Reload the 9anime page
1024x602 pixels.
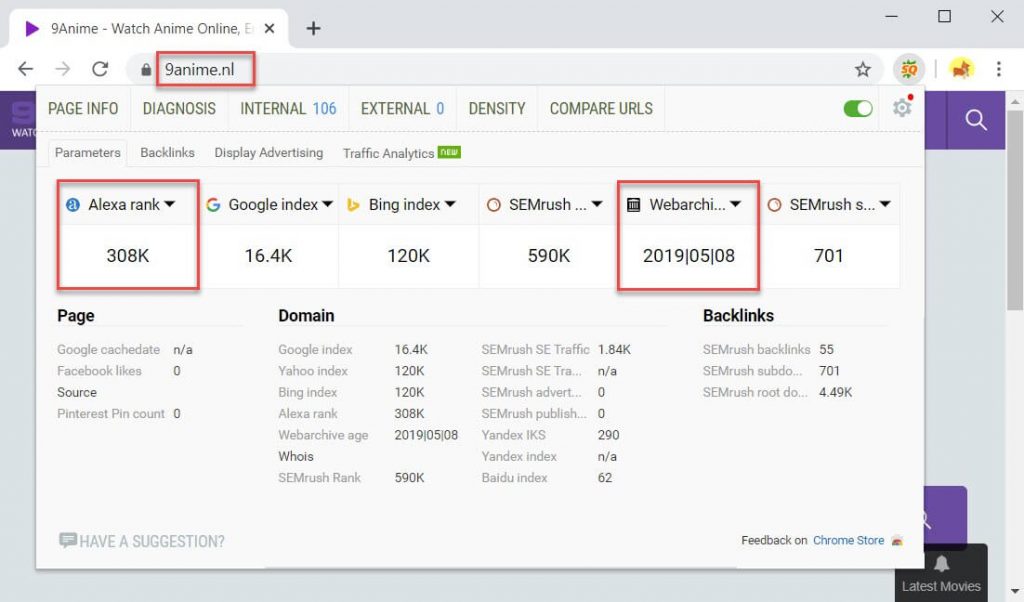[100, 69]
